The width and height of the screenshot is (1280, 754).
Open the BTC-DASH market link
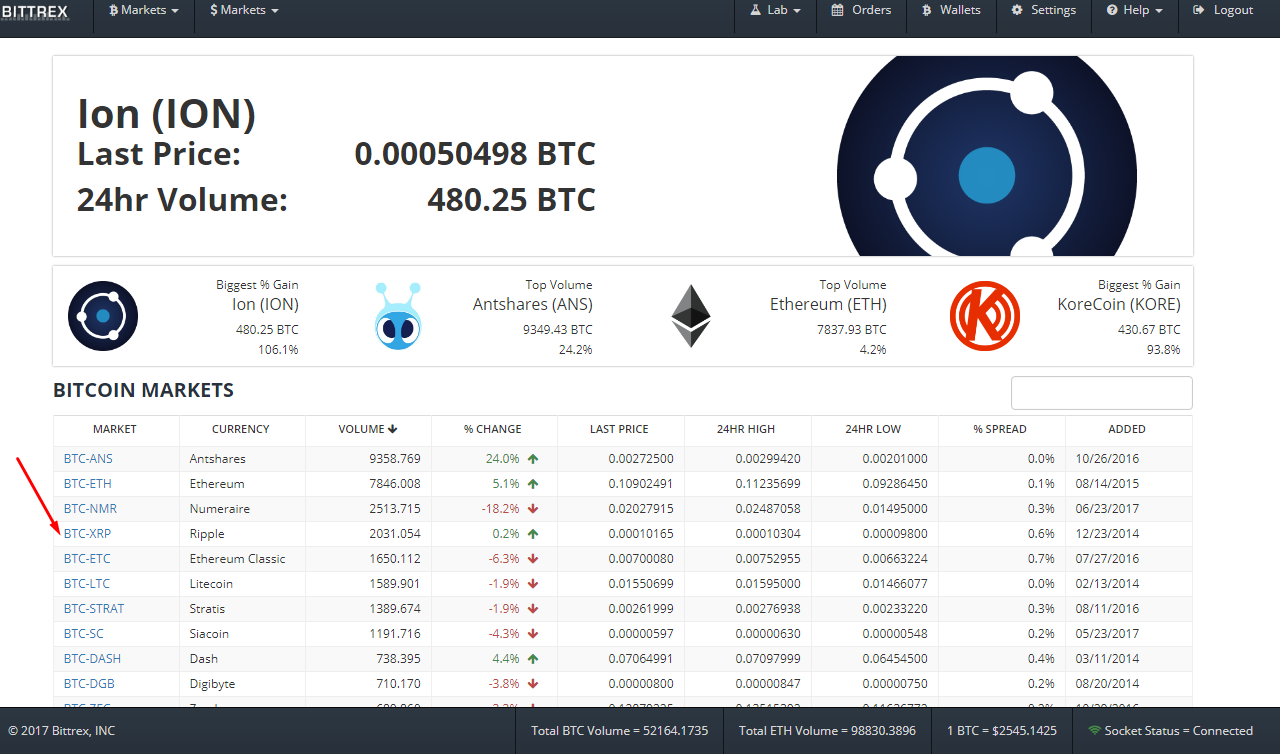click(91, 659)
